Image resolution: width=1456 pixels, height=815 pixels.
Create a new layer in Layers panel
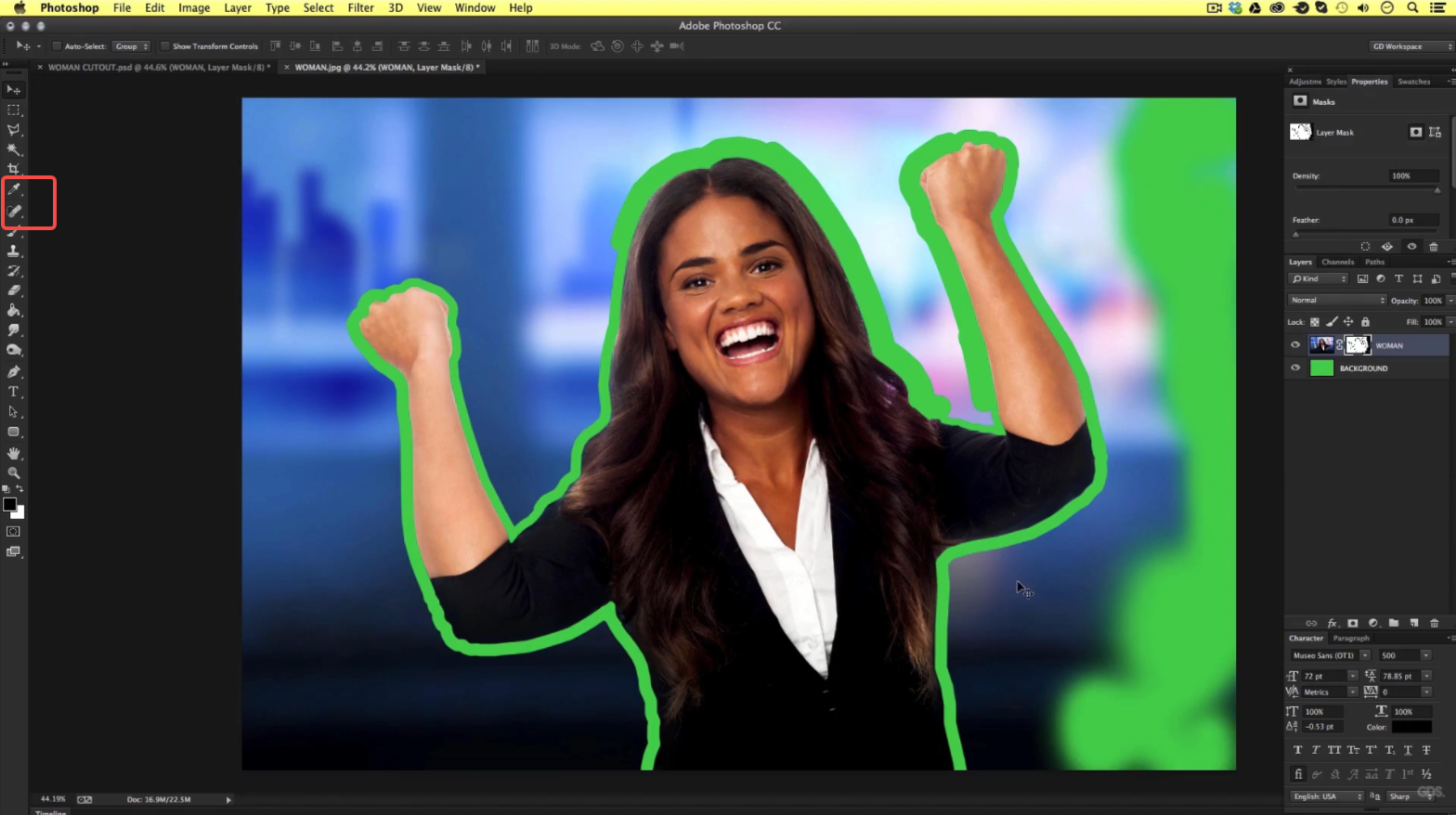coord(1414,623)
